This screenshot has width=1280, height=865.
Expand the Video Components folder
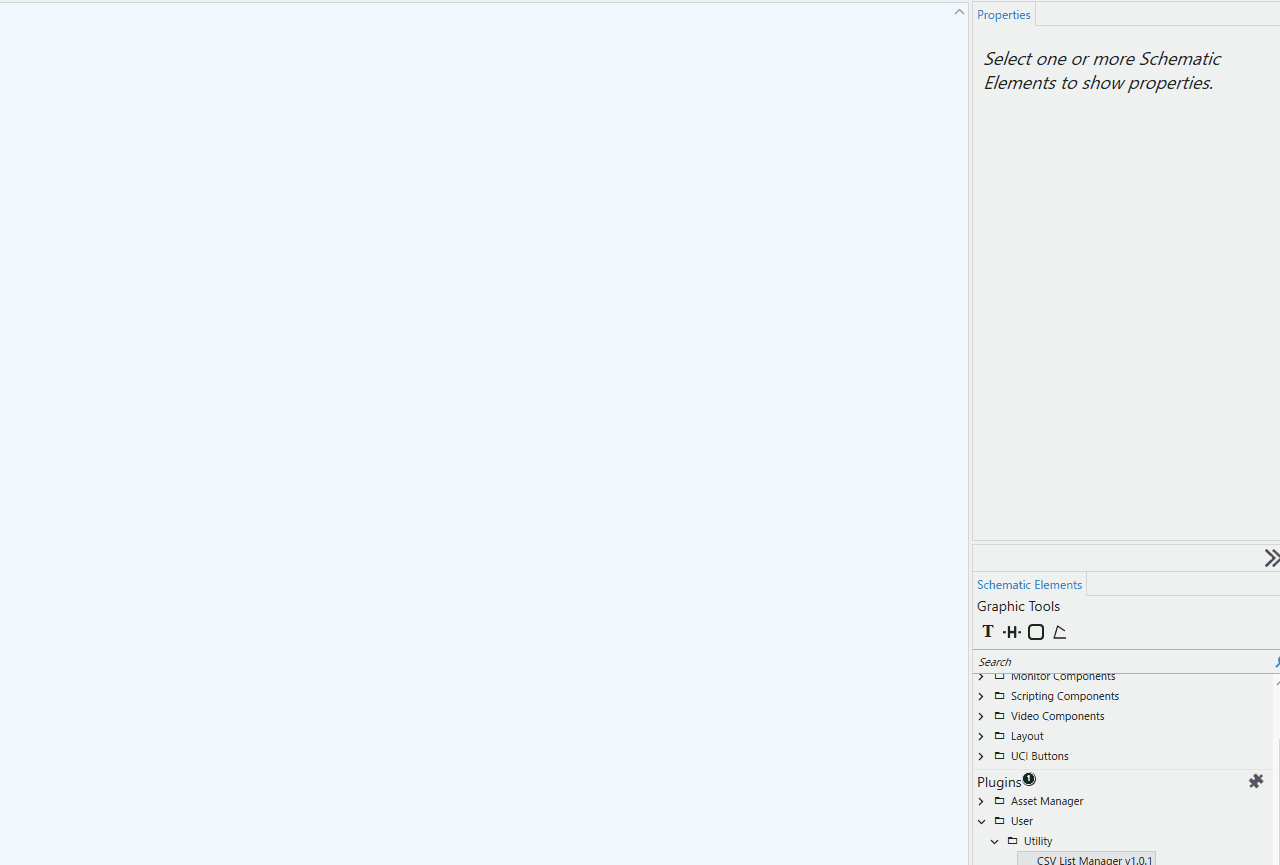(981, 716)
